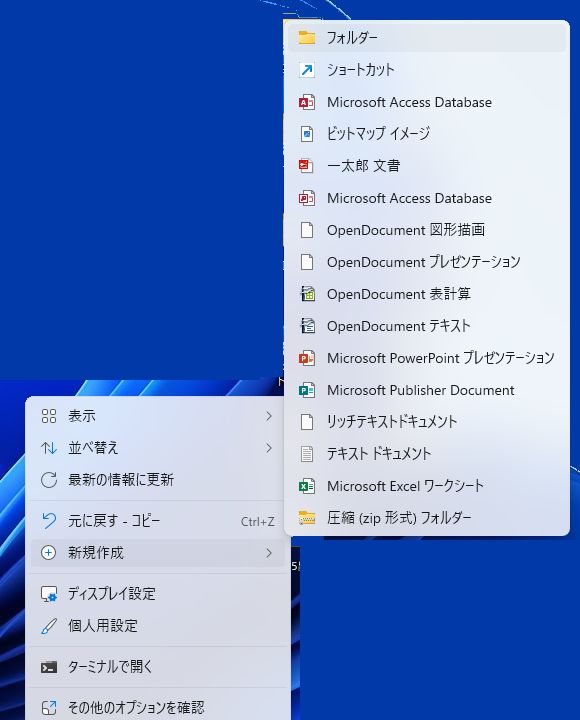The width and height of the screenshot is (580, 720).
Task: Expand the 表示 submenu arrow
Action: [269, 416]
